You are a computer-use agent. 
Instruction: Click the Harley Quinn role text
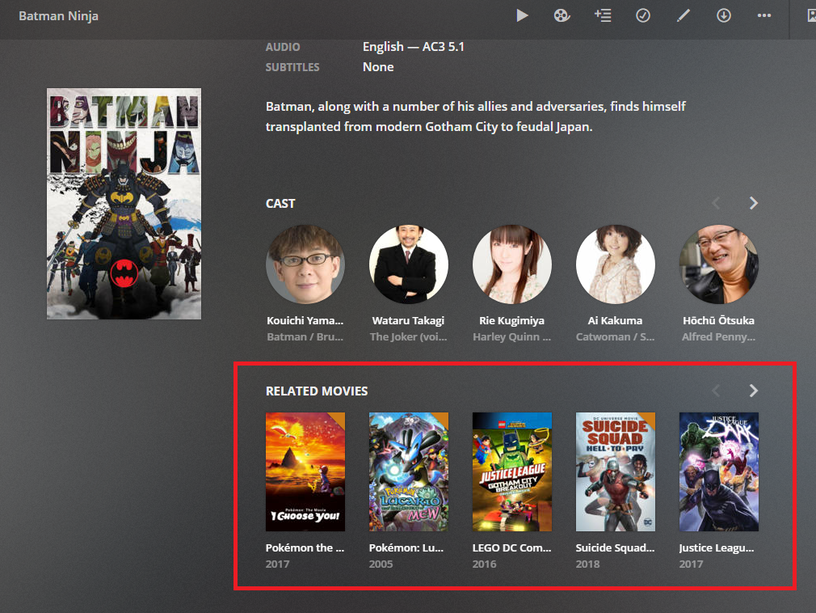click(512, 337)
